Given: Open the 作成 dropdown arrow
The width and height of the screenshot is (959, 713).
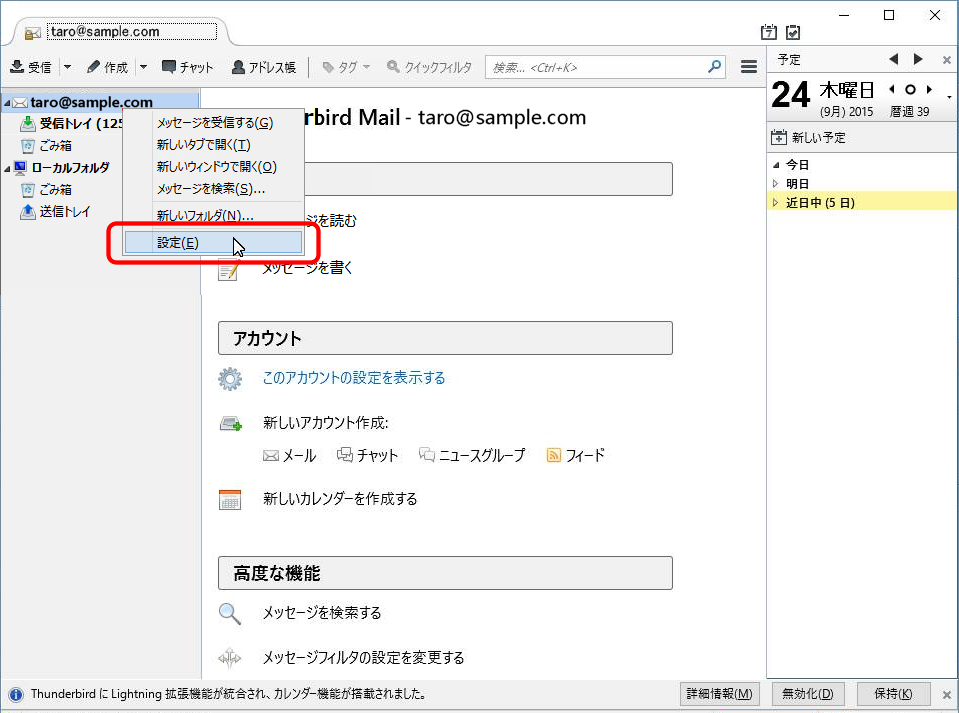Looking at the screenshot, I should (x=143, y=67).
